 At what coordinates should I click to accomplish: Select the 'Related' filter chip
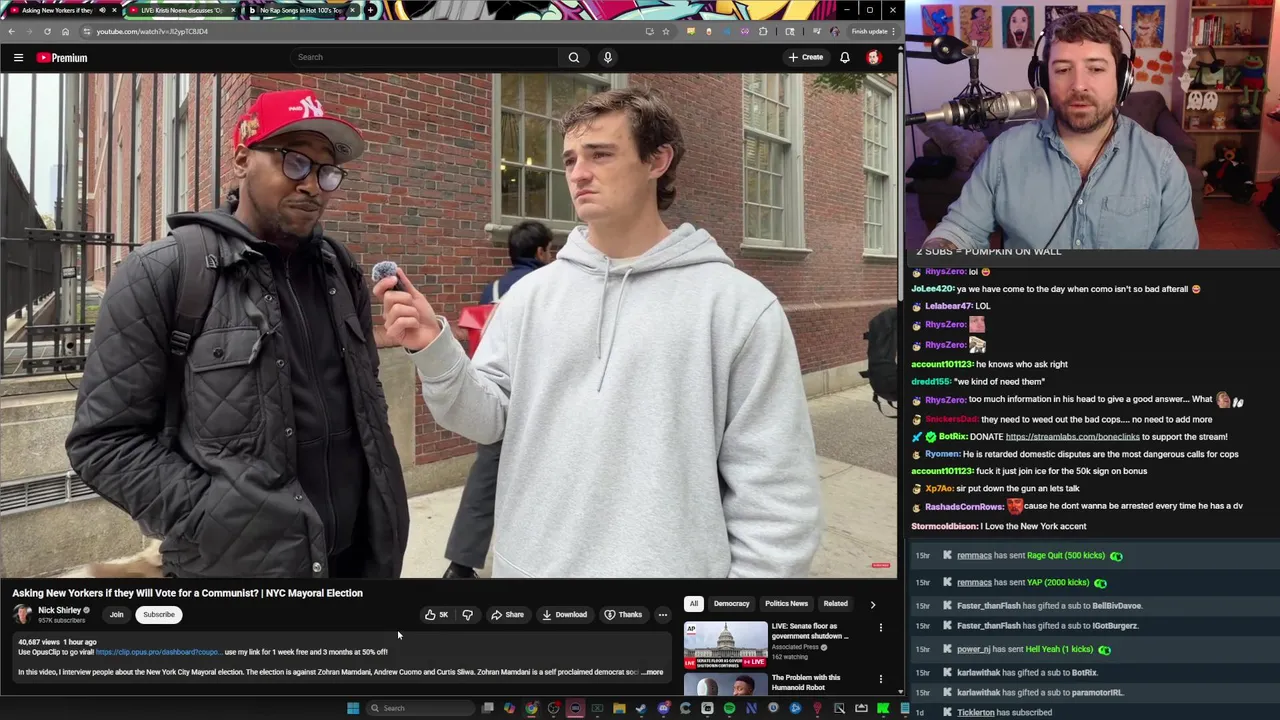pos(835,604)
